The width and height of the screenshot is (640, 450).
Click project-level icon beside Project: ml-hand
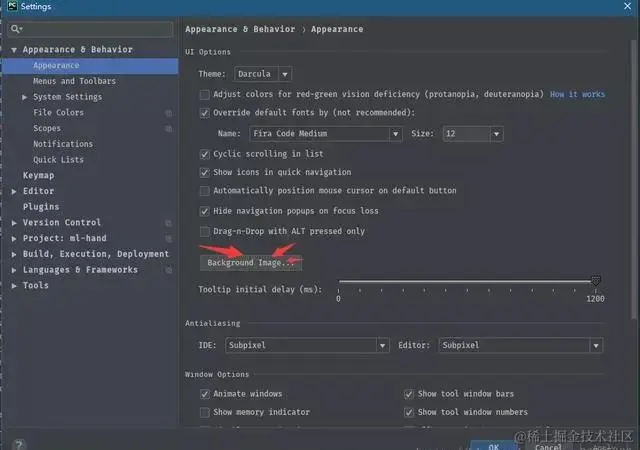(169, 238)
